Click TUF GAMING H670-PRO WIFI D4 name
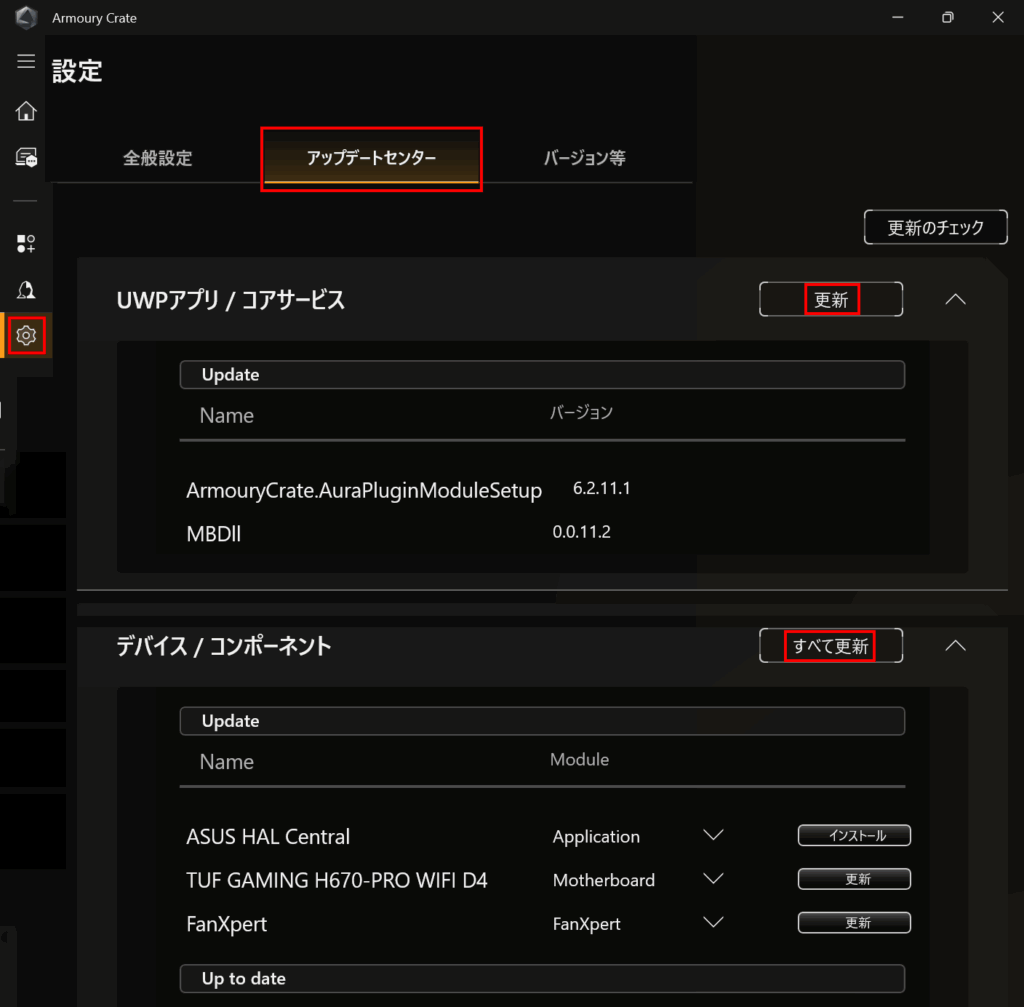The width and height of the screenshot is (1024, 1007). coord(337,880)
